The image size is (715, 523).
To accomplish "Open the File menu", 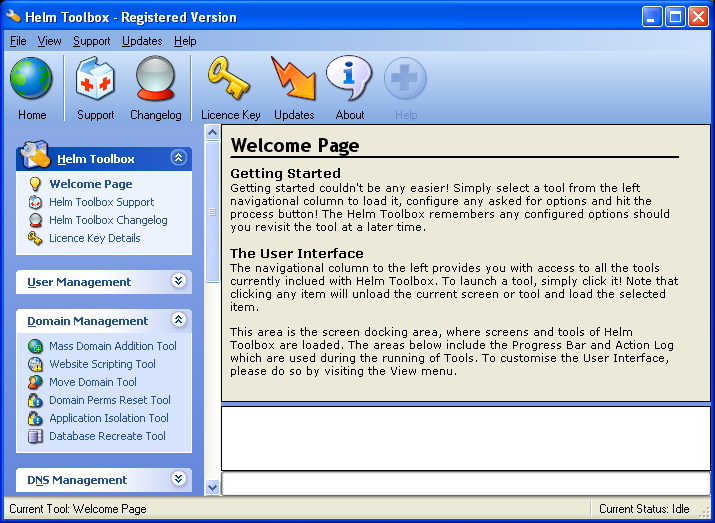I will click(x=18, y=41).
